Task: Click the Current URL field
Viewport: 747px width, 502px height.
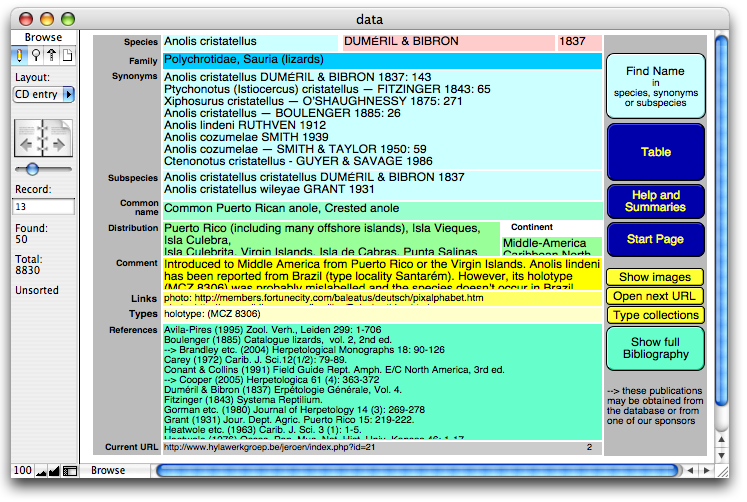Action: click(x=382, y=447)
